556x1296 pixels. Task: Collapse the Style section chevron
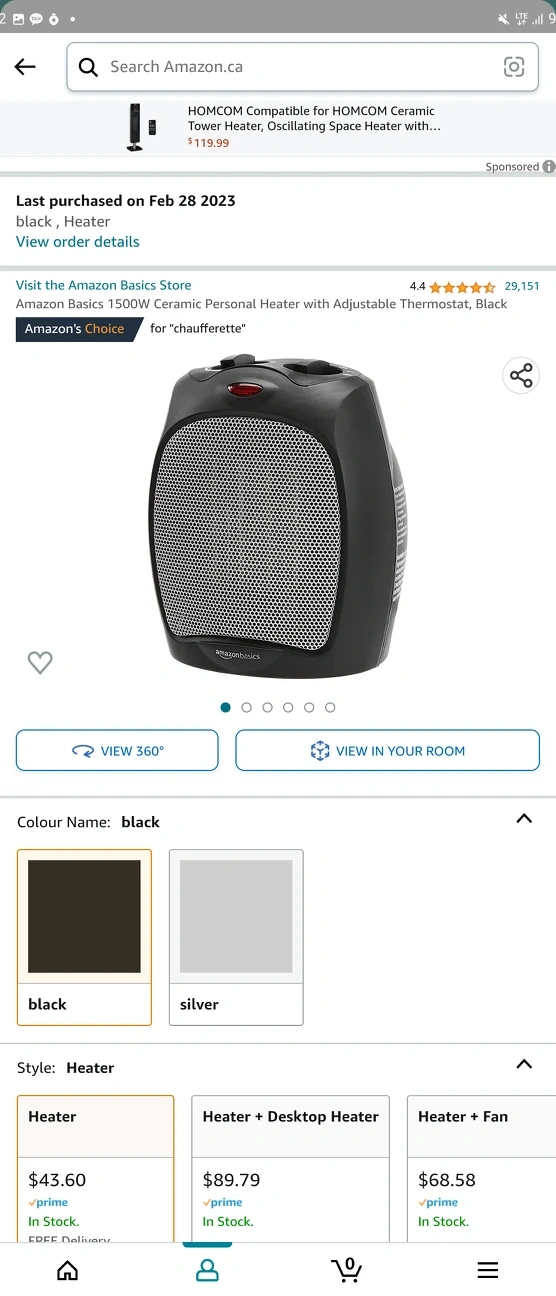[x=524, y=1065]
